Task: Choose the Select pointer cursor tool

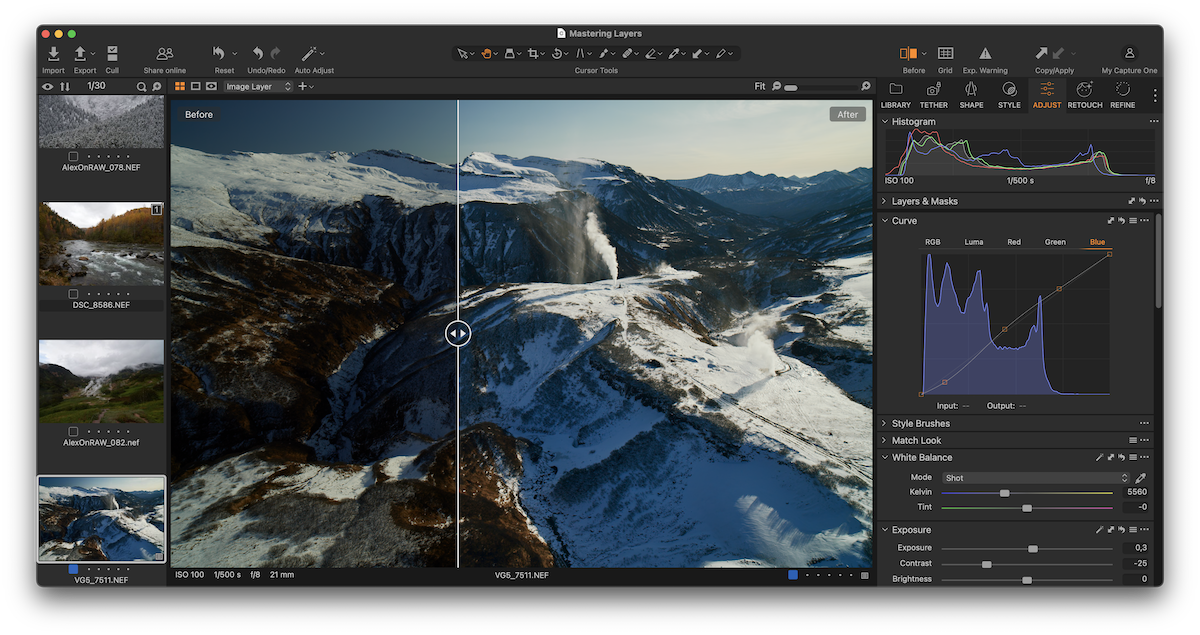Action: 463,54
